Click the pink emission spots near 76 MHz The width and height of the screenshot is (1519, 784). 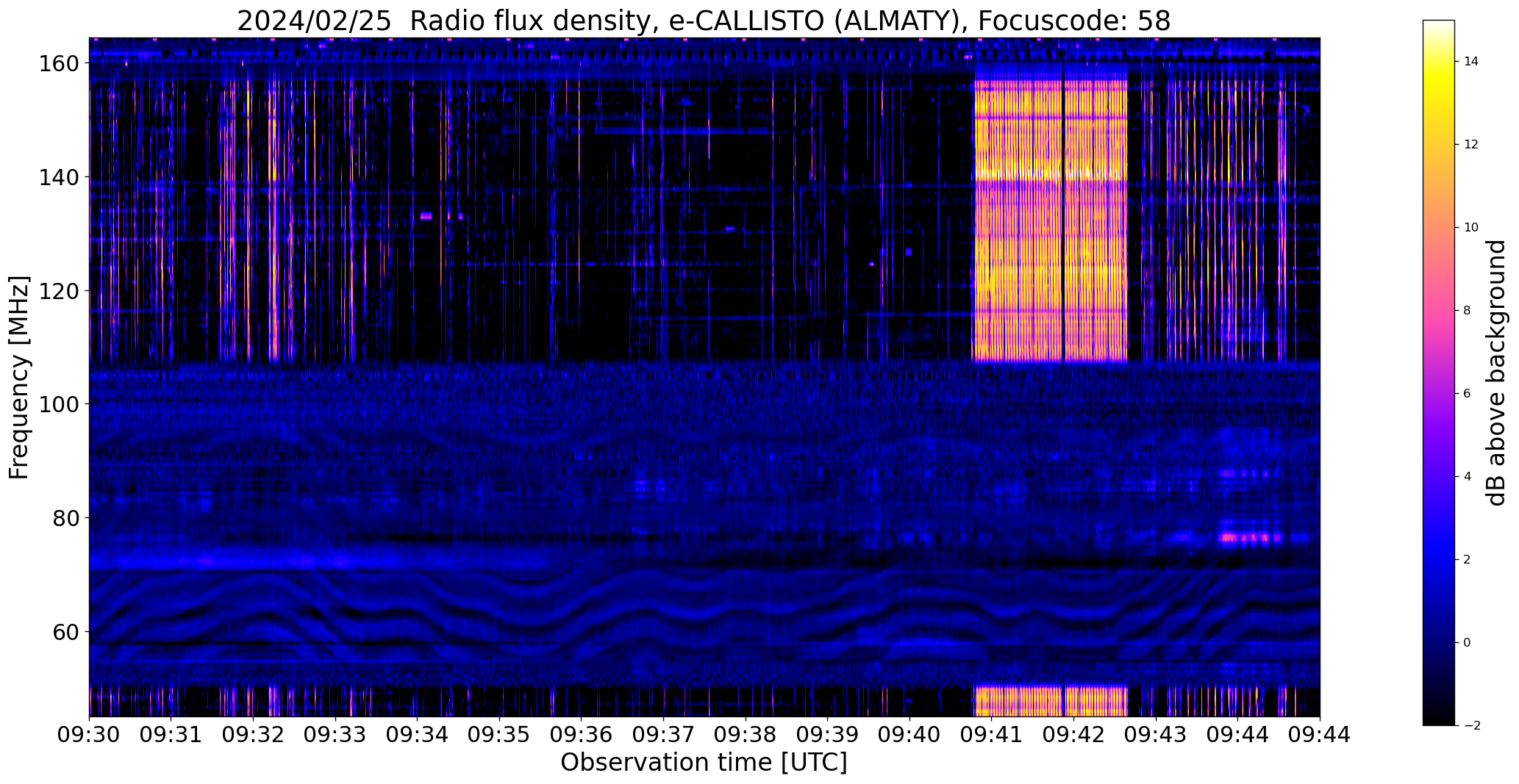point(1250,538)
